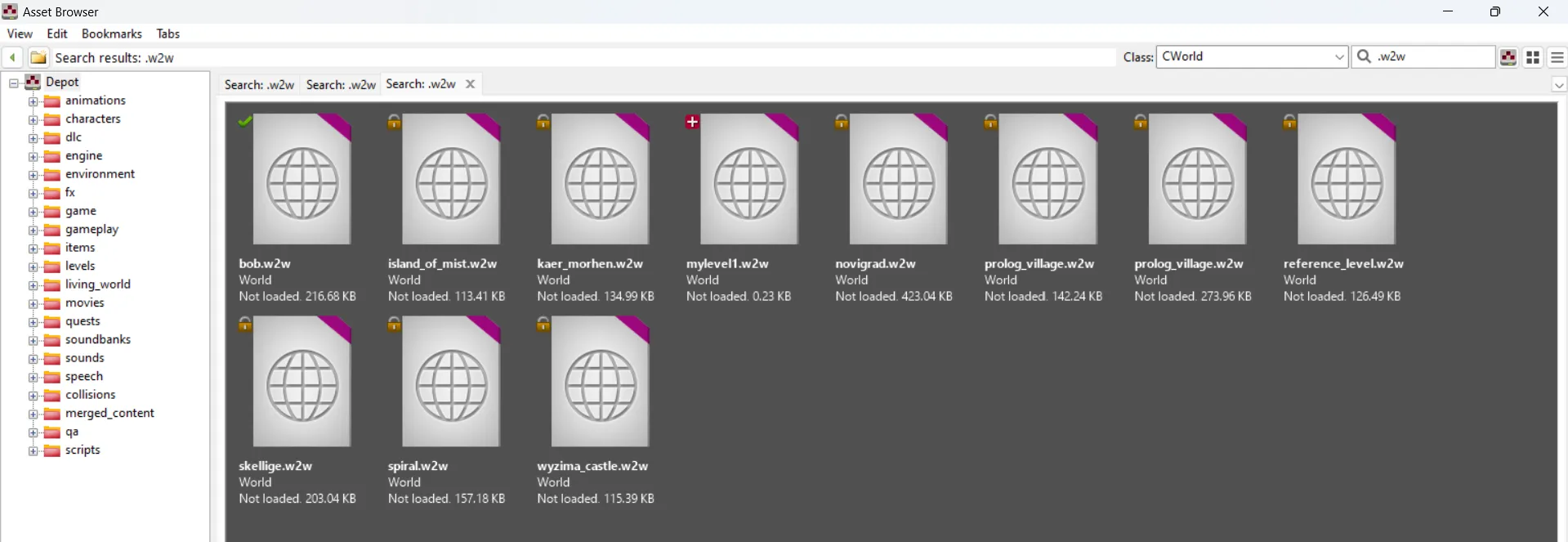The image size is (1568, 542).
Task: Click the Depot root icon in tree
Action: pos(33,82)
